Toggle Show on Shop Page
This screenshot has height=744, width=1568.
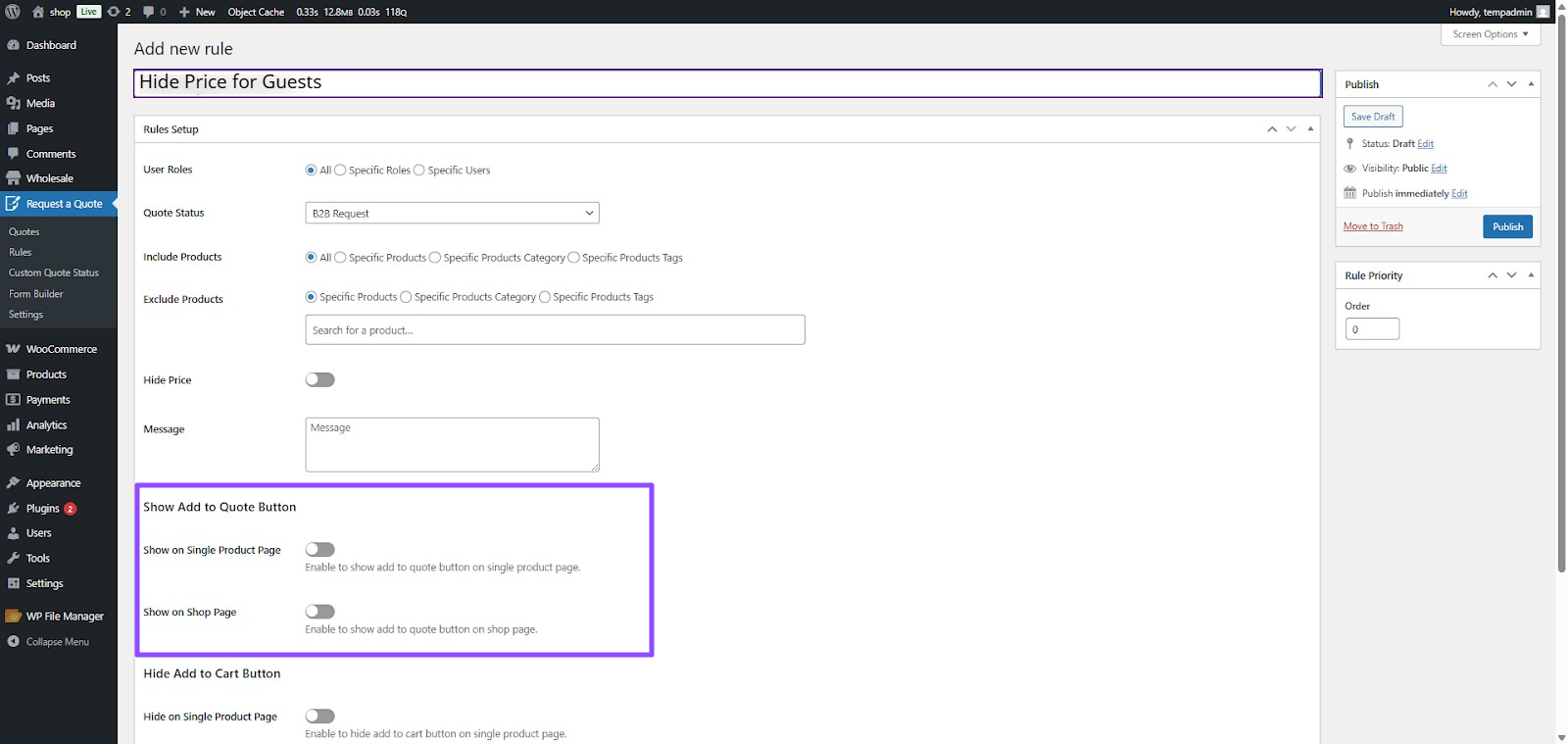pos(320,612)
